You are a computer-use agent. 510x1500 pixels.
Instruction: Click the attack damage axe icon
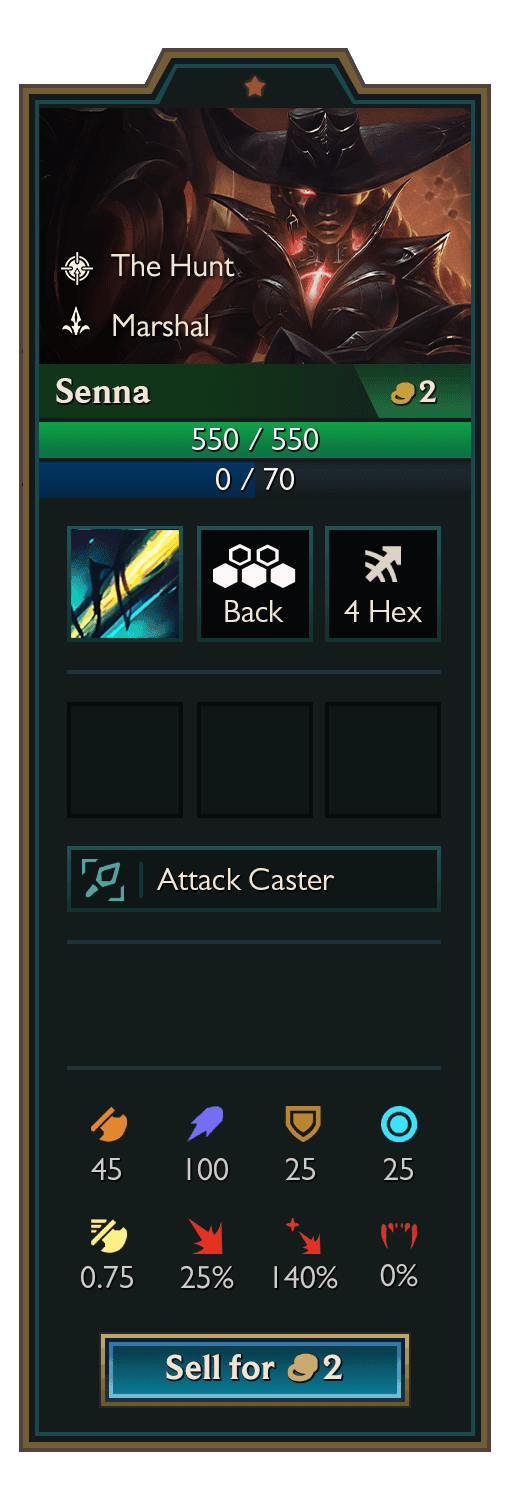[107, 1125]
